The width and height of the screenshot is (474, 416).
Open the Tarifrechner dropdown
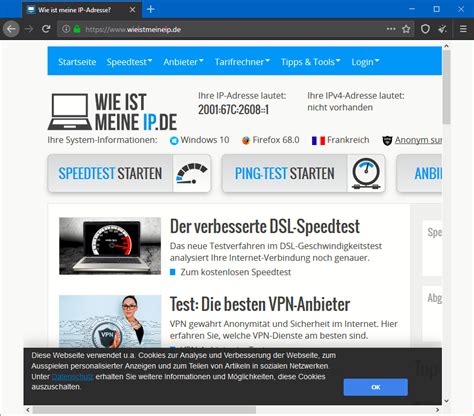pyautogui.click(x=242, y=62)
